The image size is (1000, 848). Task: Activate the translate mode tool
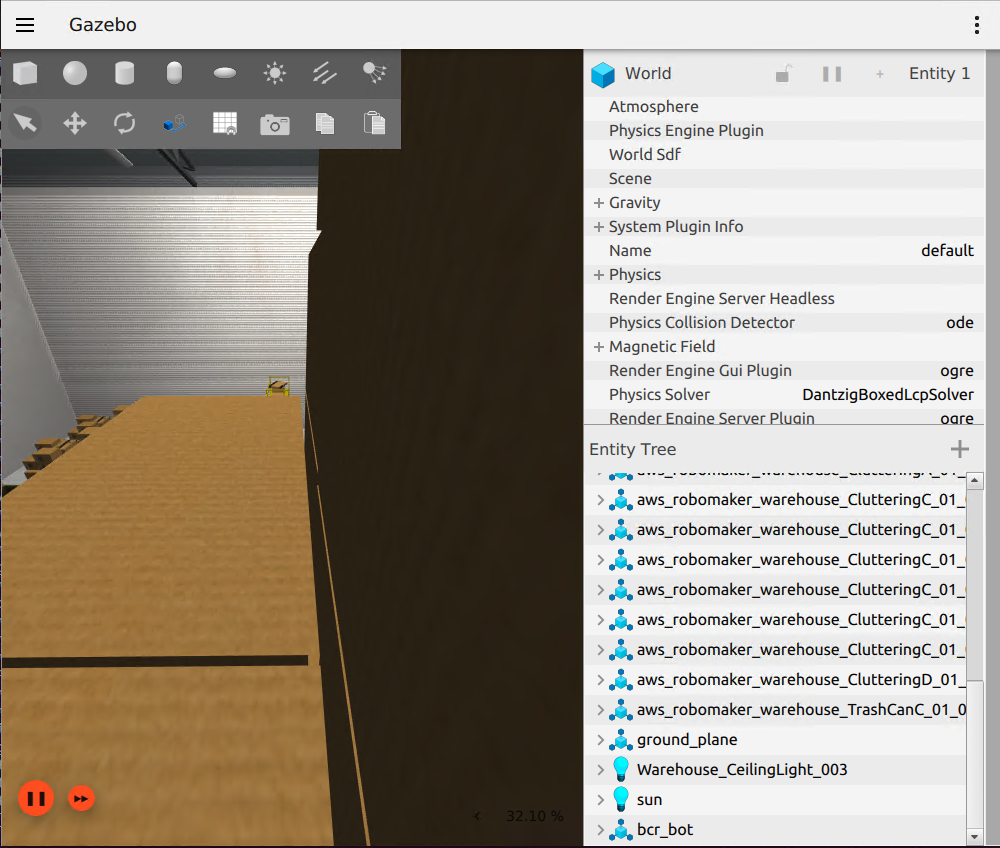pyautogui.click(x=75, y=123)
